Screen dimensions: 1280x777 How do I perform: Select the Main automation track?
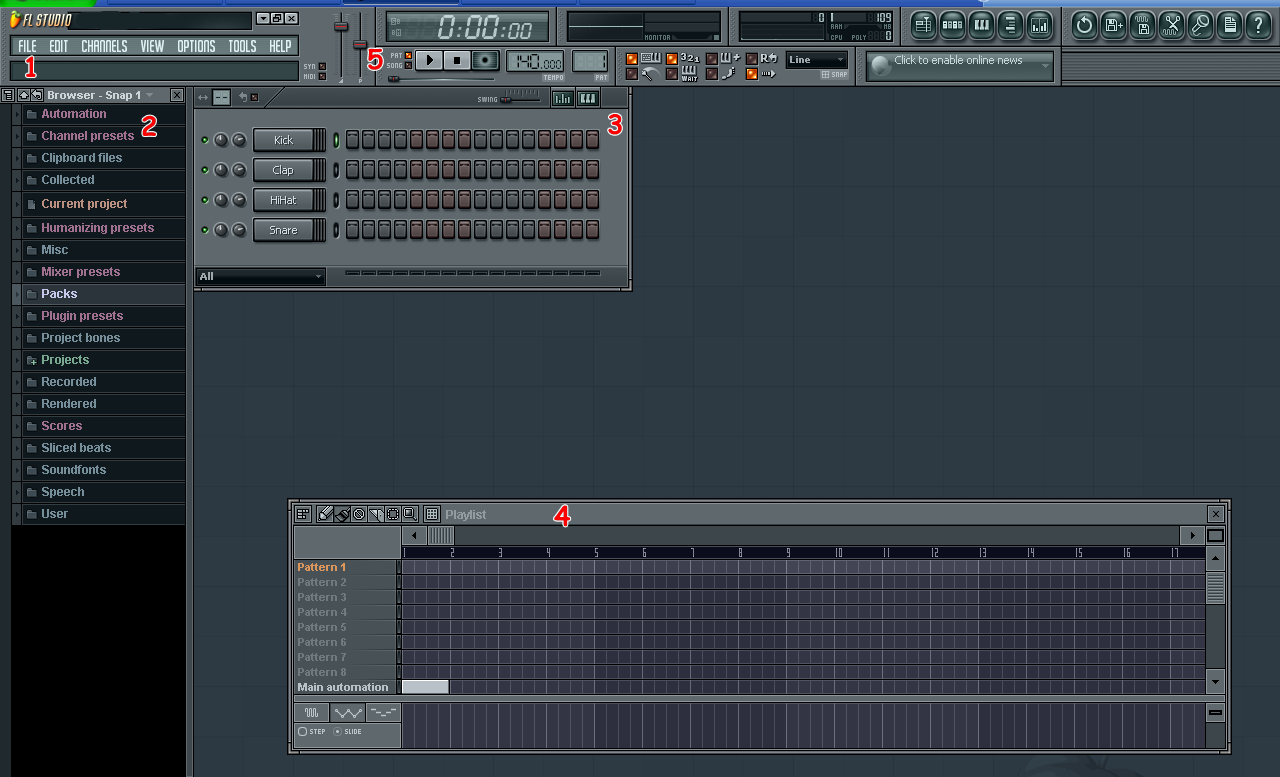pos(346,687)
